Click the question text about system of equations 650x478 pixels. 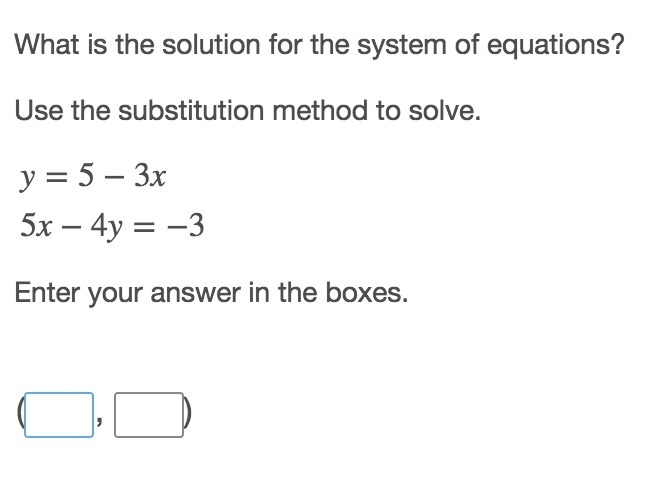319,44
